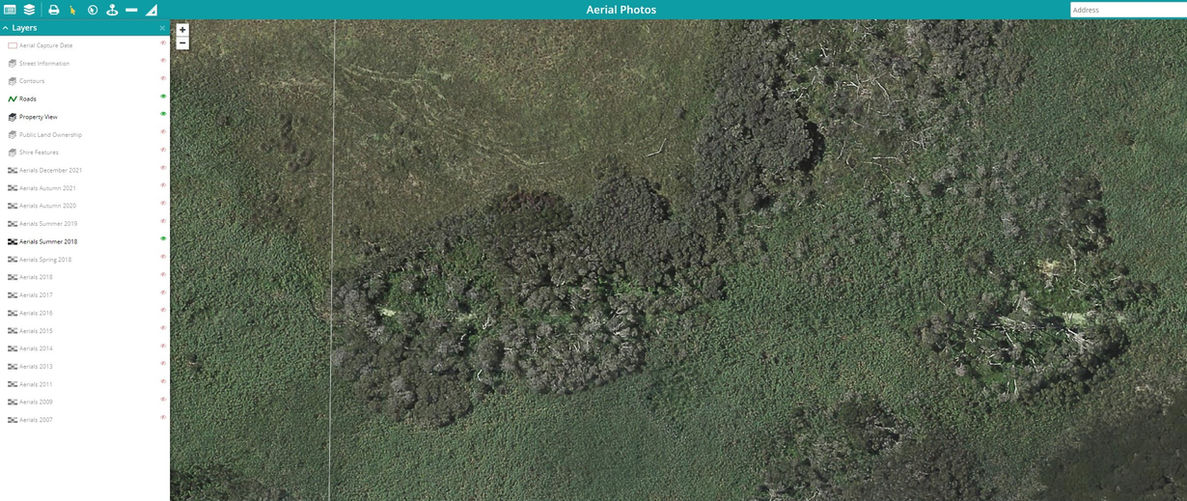Show the Aerials 2017 layer eye

click(x=163, y=292)
